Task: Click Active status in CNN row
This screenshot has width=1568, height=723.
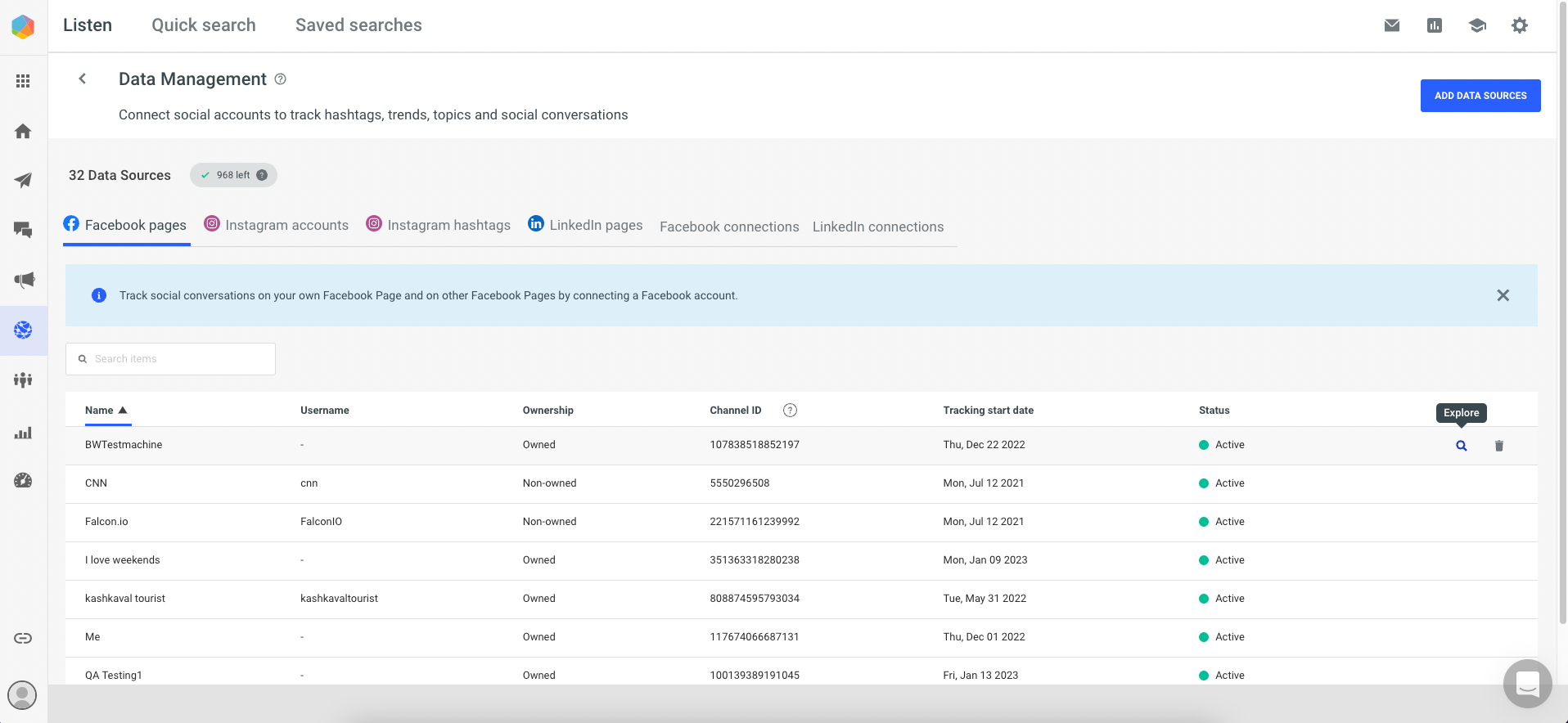Action: (1222, 483)
